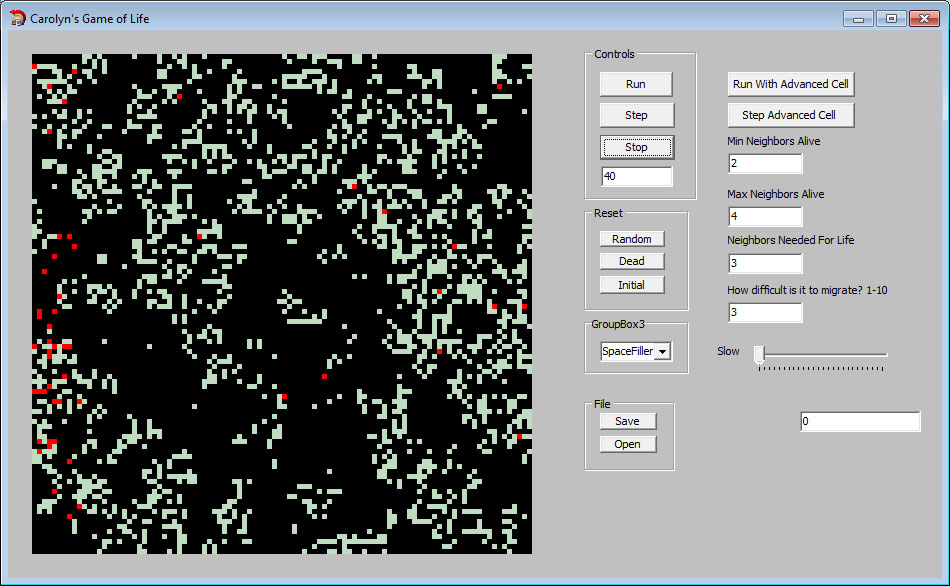The height and width of the screenshot is (586, 950).
Task: Edit the Min Neighbors Alive field
Action: (765, 164)
